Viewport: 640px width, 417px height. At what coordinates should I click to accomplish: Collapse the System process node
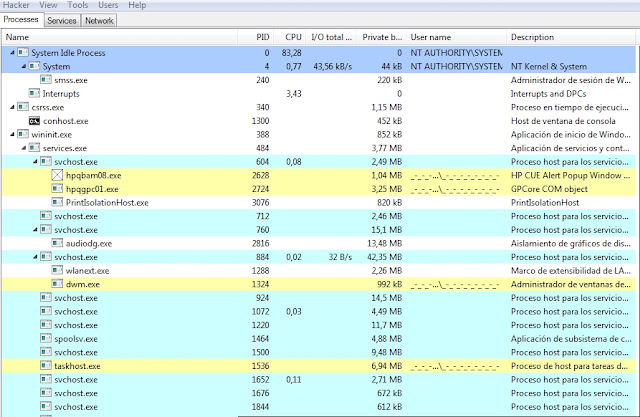point(24,66)
